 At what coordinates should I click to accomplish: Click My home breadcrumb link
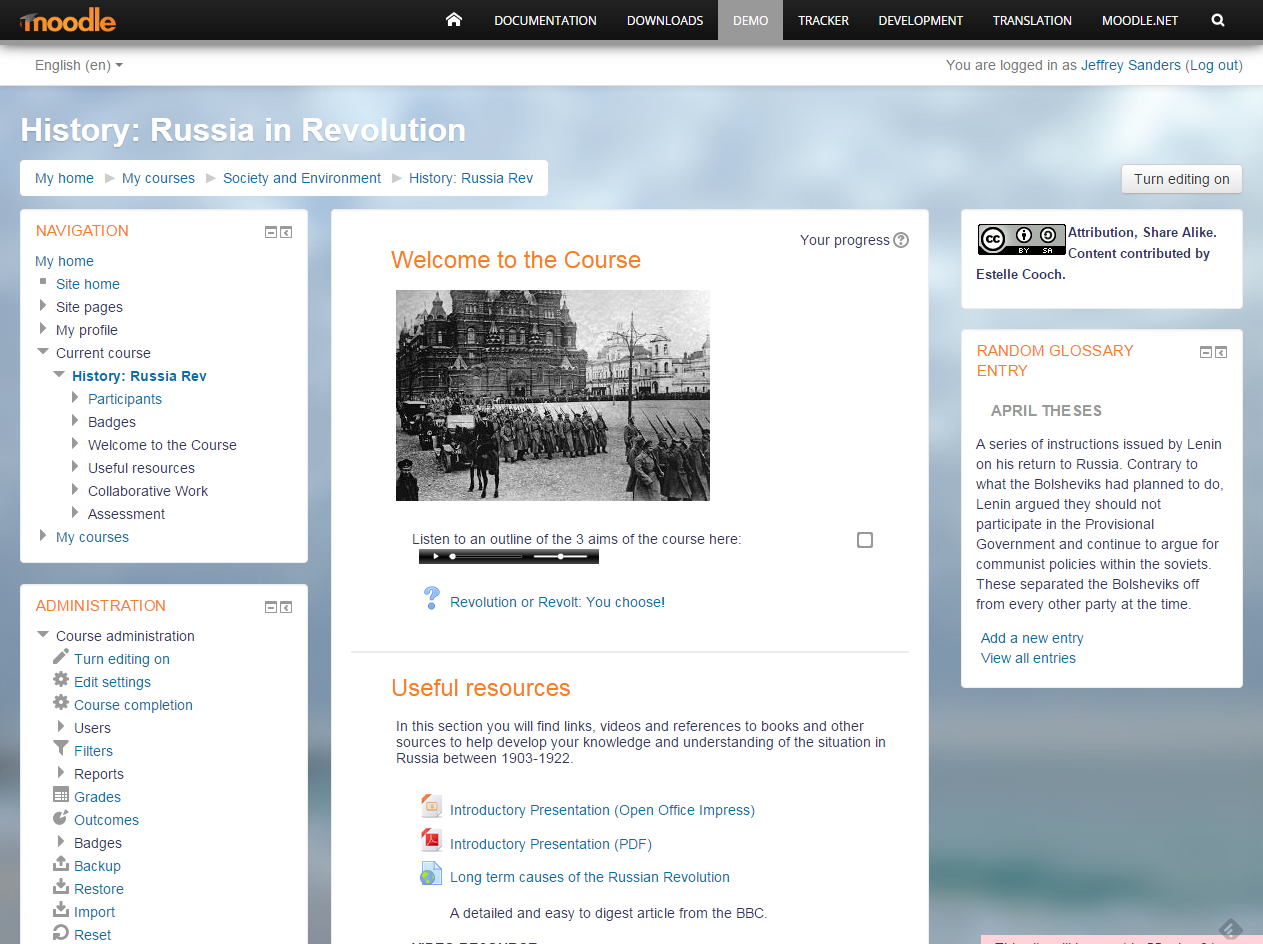(64, 178)
